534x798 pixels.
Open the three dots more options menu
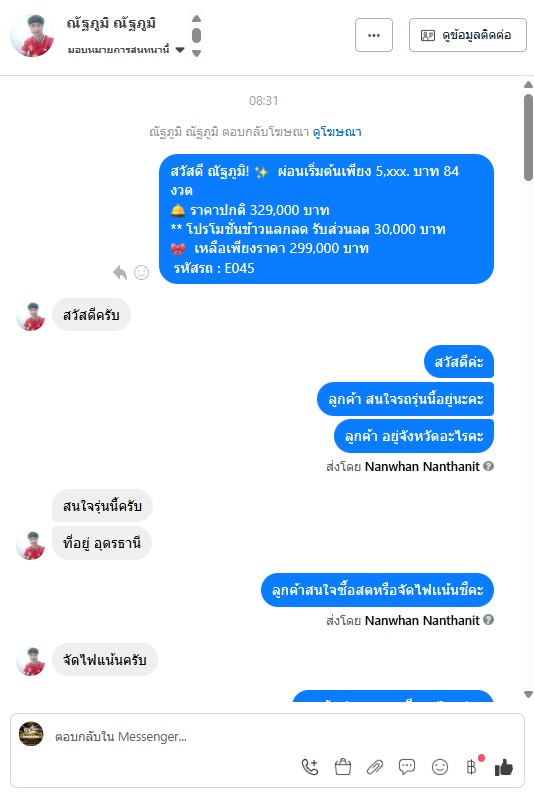[x=374, y=35]
